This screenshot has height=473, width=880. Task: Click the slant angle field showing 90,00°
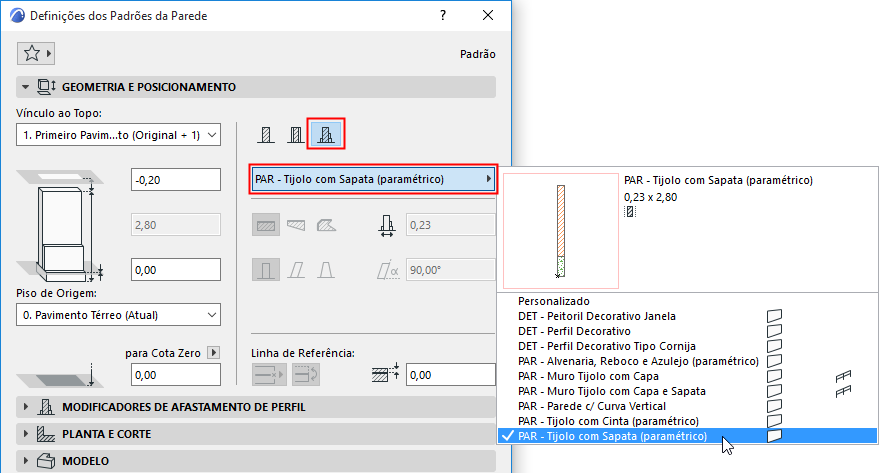(451, 270)
